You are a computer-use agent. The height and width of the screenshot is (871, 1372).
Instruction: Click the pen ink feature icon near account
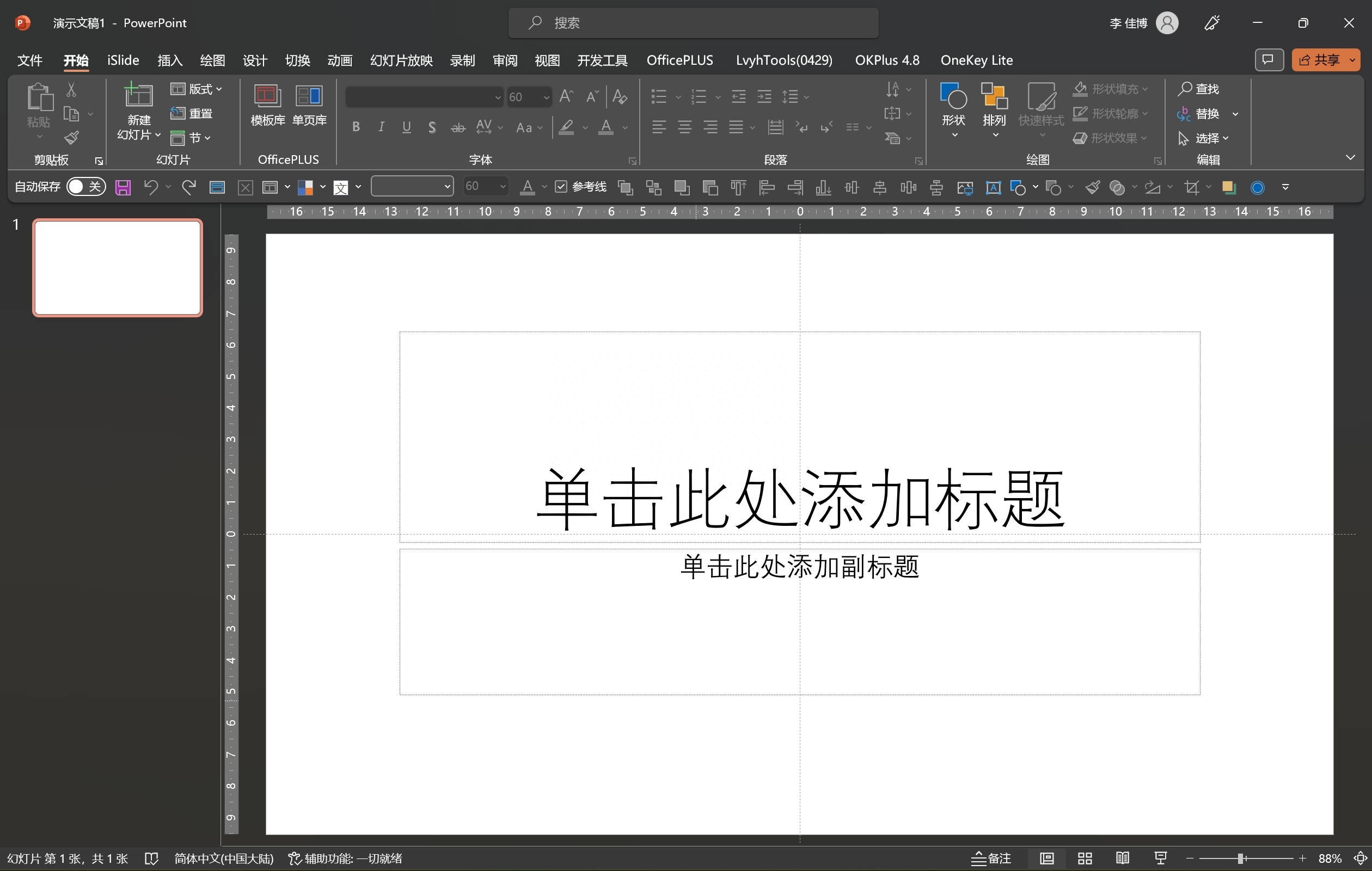[x=1211, y=23]
